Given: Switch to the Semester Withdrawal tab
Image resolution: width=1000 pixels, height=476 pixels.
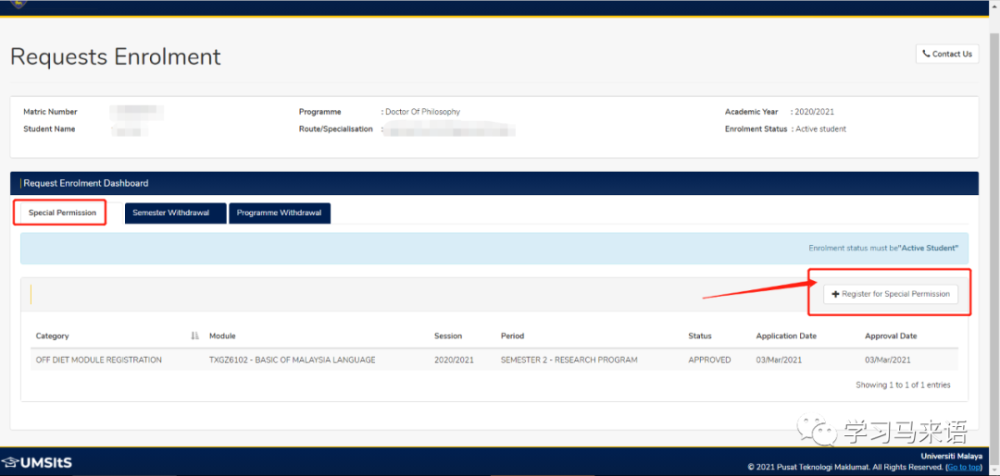Looking at the screenshot, I should coord(171,213).
